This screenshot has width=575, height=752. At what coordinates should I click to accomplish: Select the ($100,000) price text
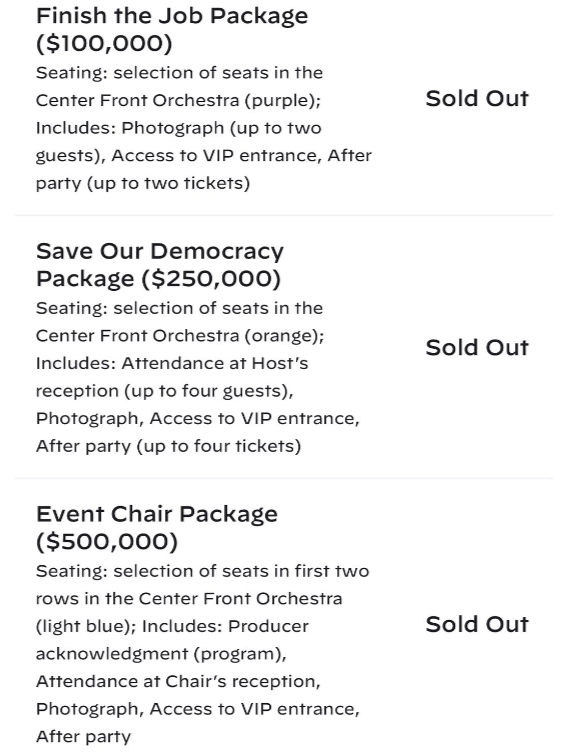pos(104,44)
